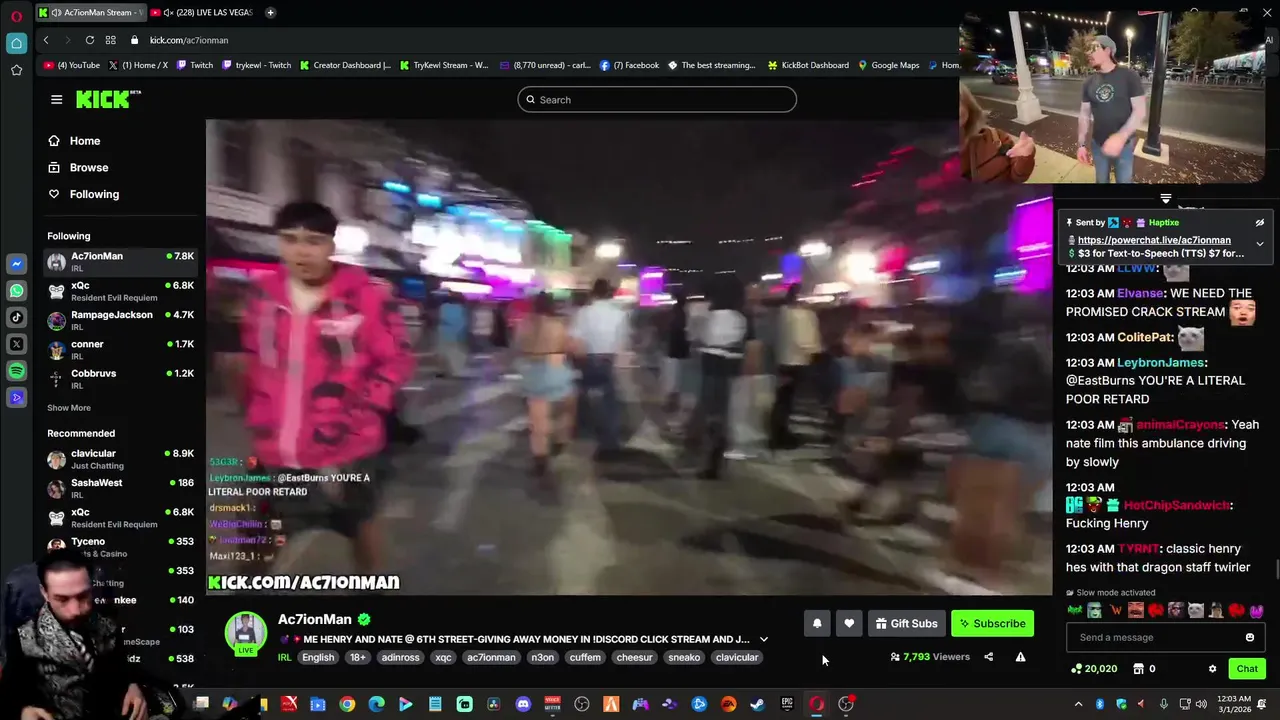The width and height of the screenshot is (1280, 720).
Task: Open the powerchat.live/ac7ionman link
Action: pyautogui.click(x=1154, y=240)
